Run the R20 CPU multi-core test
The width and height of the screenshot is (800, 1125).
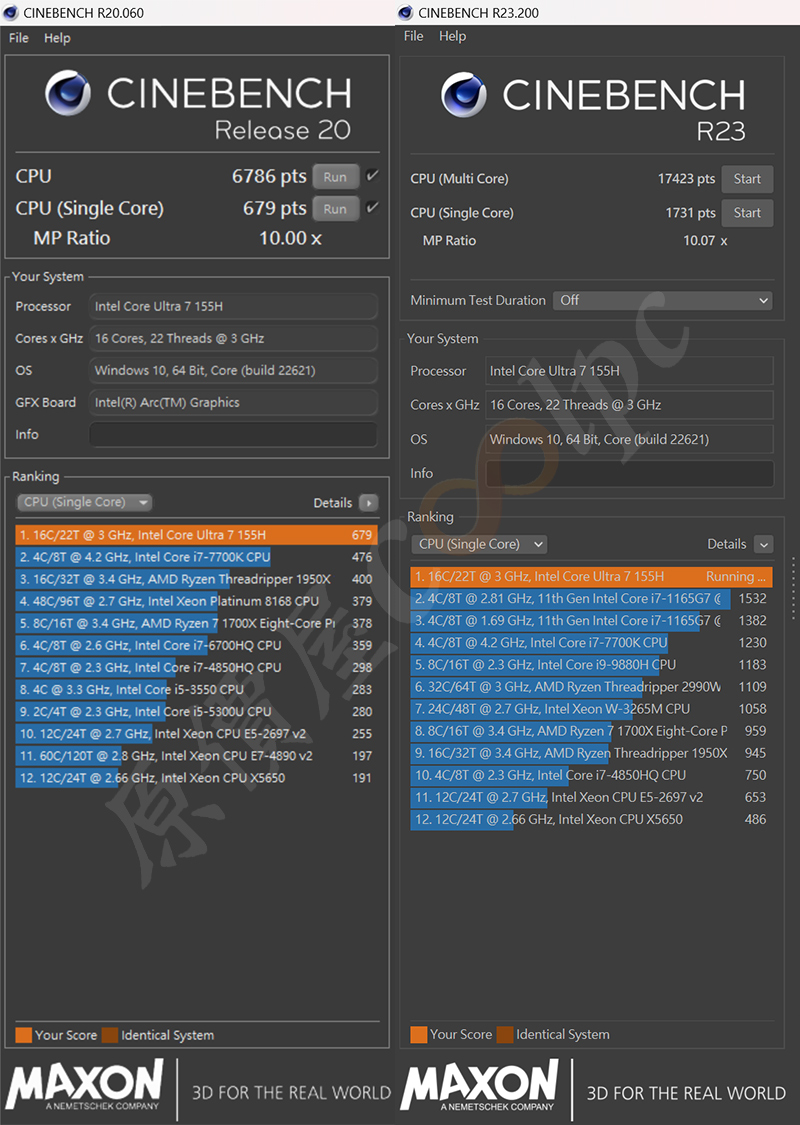pos(335,176)
